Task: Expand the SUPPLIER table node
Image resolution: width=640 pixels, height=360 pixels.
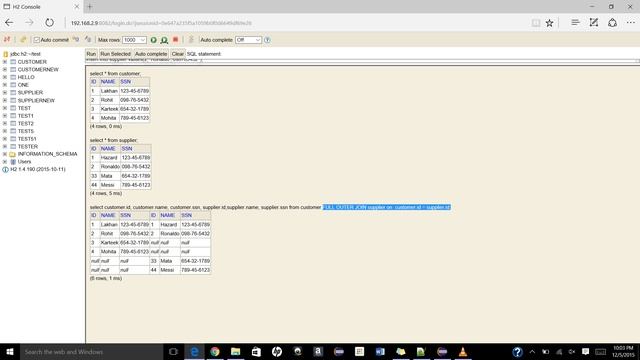Action: pos(5,93)
